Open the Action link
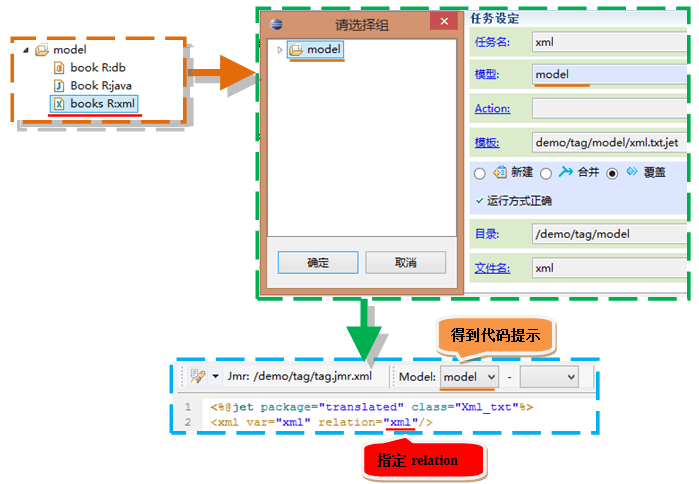Image resolution: width=699 pixels, height=484 pixels. [493, 108]
